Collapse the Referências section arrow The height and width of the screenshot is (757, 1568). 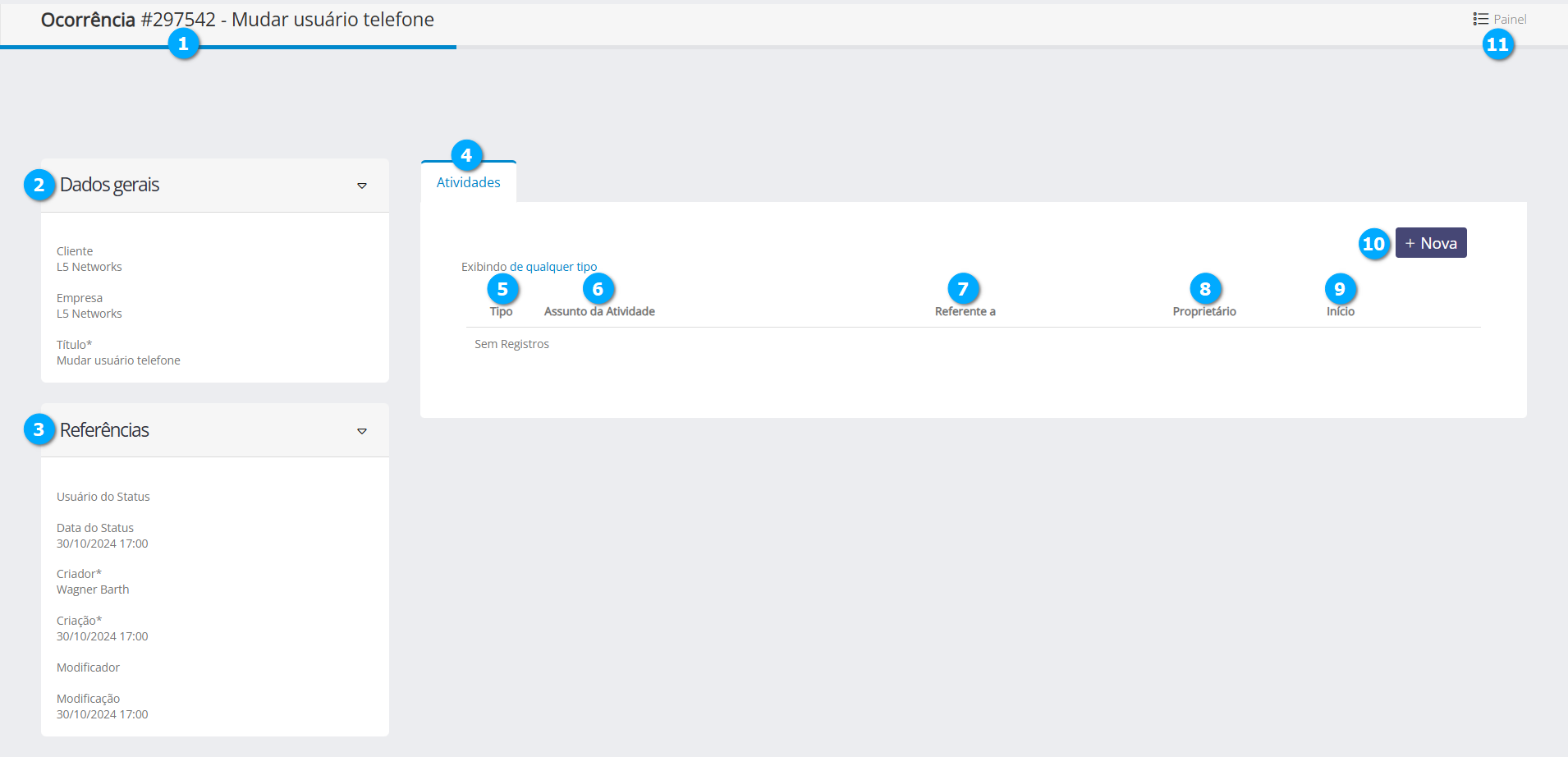coord(361,431)
